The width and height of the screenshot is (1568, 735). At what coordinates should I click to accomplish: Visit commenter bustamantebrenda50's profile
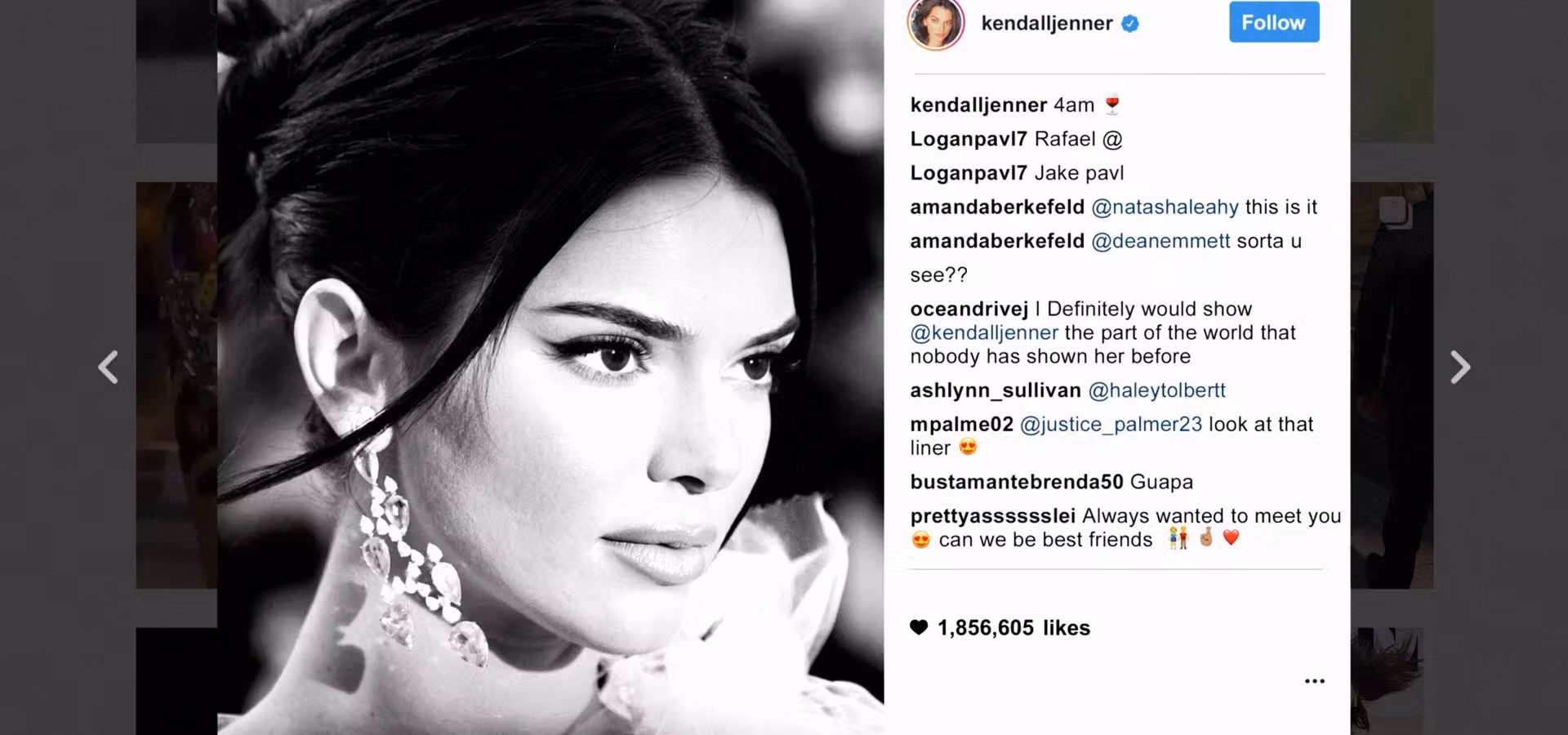1017,482
